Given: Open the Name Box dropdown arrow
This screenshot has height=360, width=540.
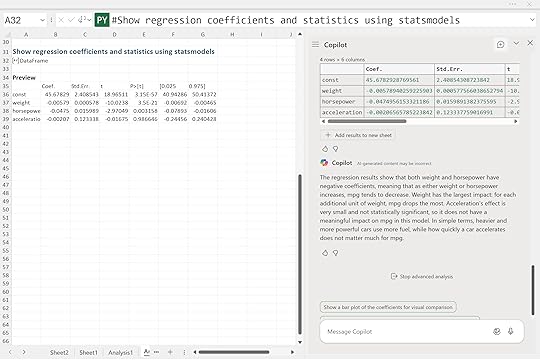Looking at the screenshot, I should click(42, 20).
